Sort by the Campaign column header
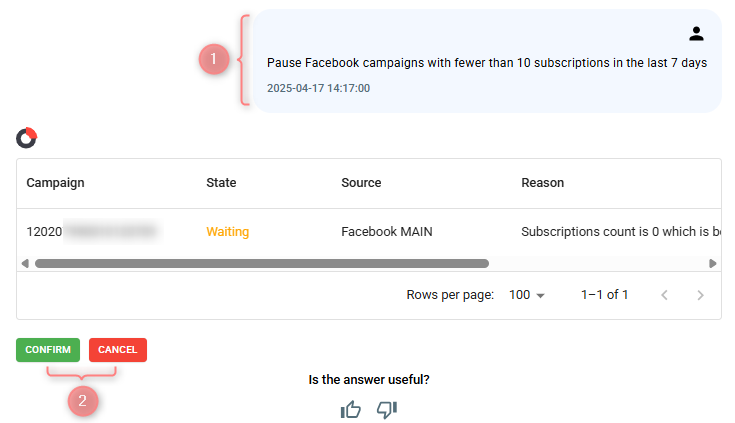Screen dimensions: 735x423 pos(55,183)
